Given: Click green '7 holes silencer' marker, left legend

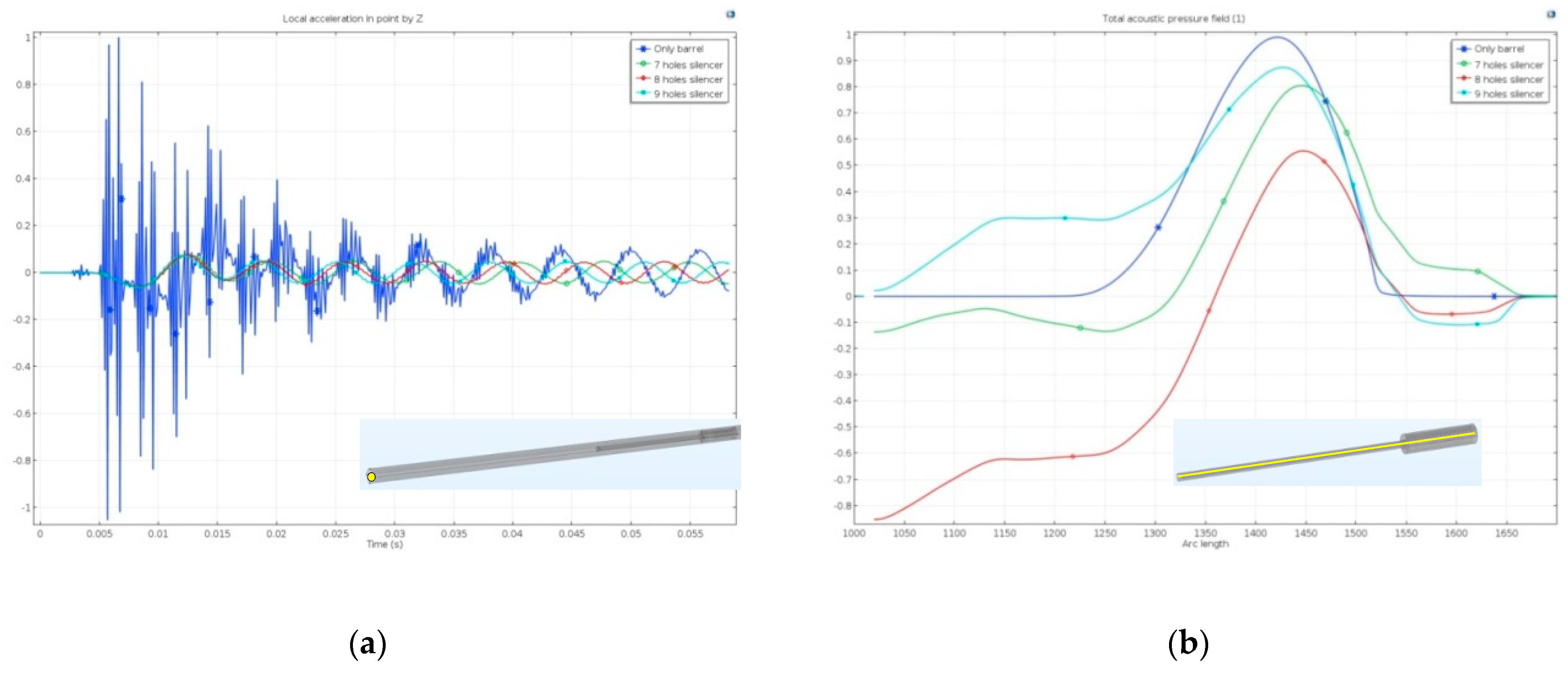Looking at the screenshot, I should click(x=643, y=64).
